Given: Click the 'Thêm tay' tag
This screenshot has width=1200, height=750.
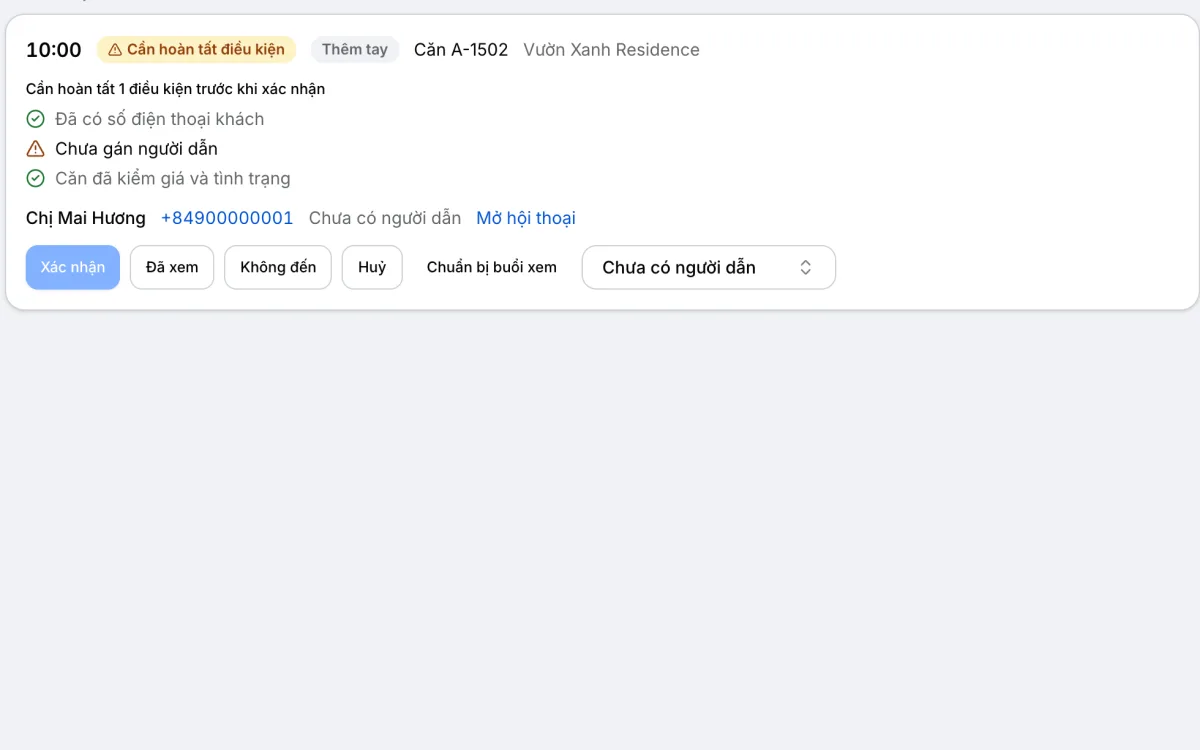Looking at the screenshot, I should pyautogui.click(x=355, y=50).
